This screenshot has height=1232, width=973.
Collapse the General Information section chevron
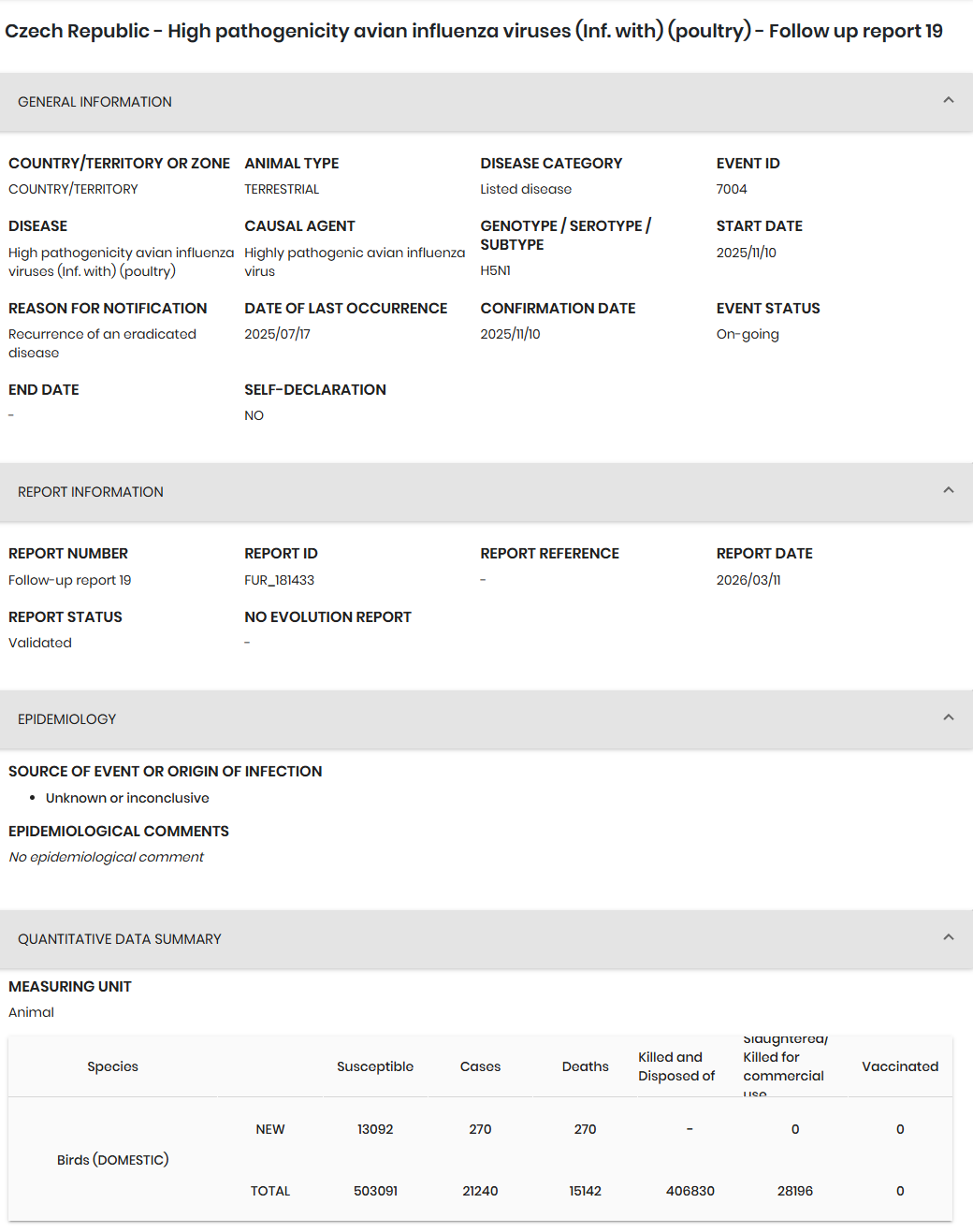(x=948, y=101)
